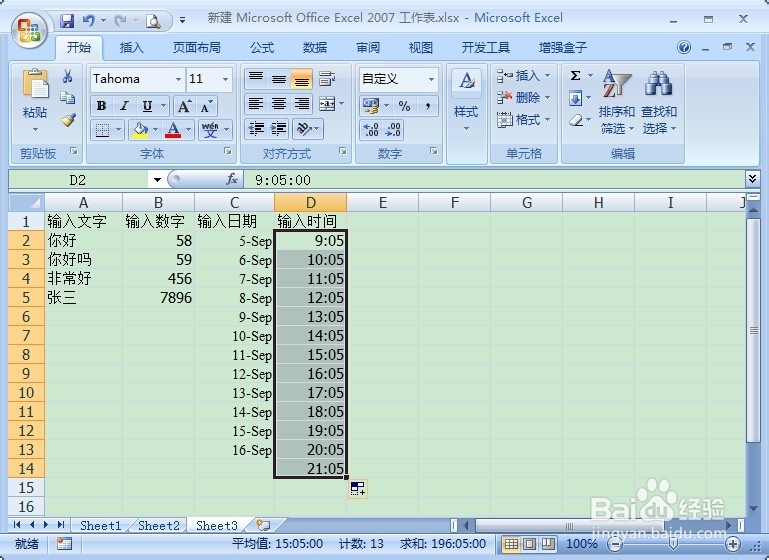
Task: Switch to Normal view in status bar
Action: pos(511,544)
